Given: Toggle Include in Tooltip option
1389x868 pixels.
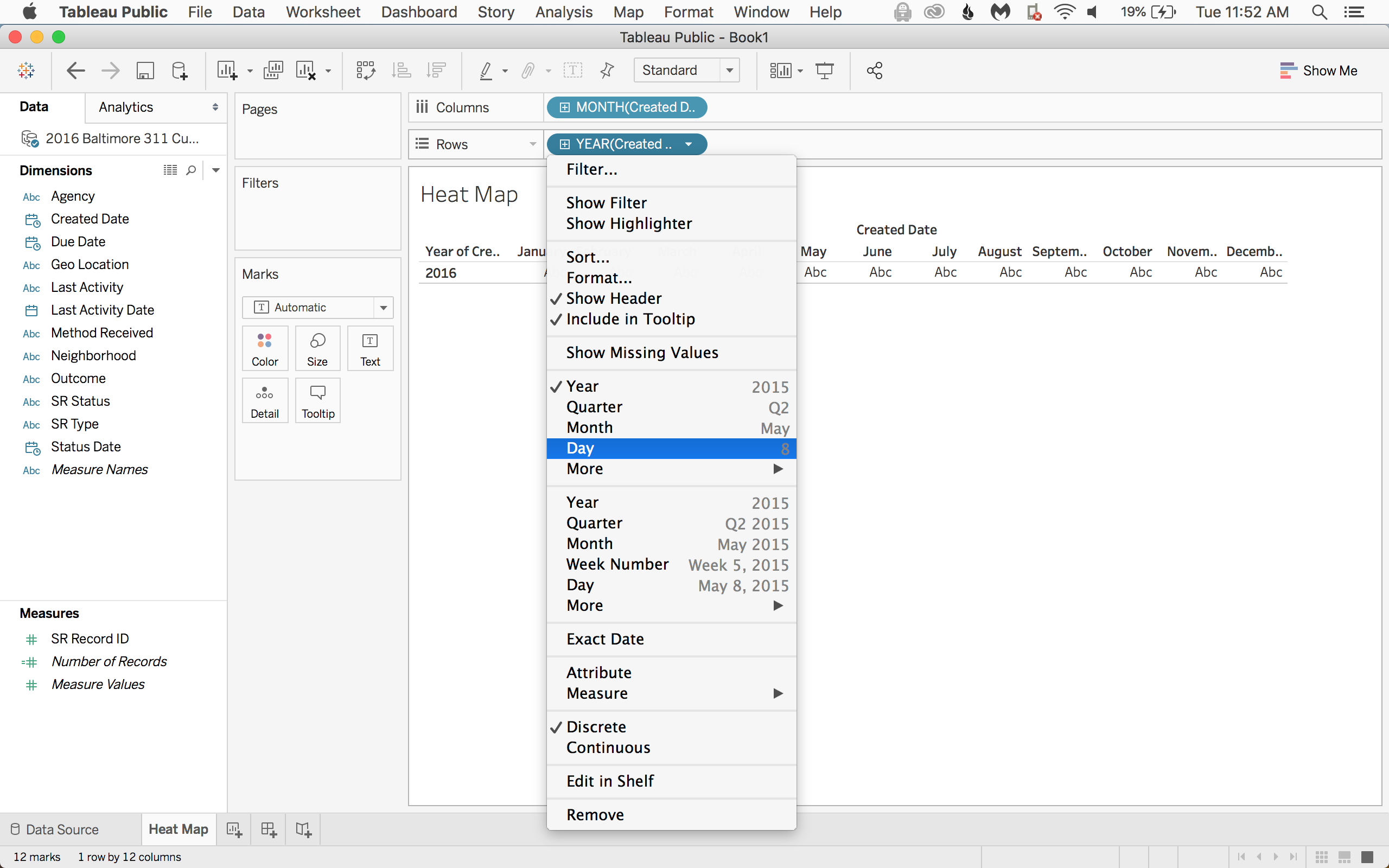Looking at the screenshot, I should (x=671, y=319).
